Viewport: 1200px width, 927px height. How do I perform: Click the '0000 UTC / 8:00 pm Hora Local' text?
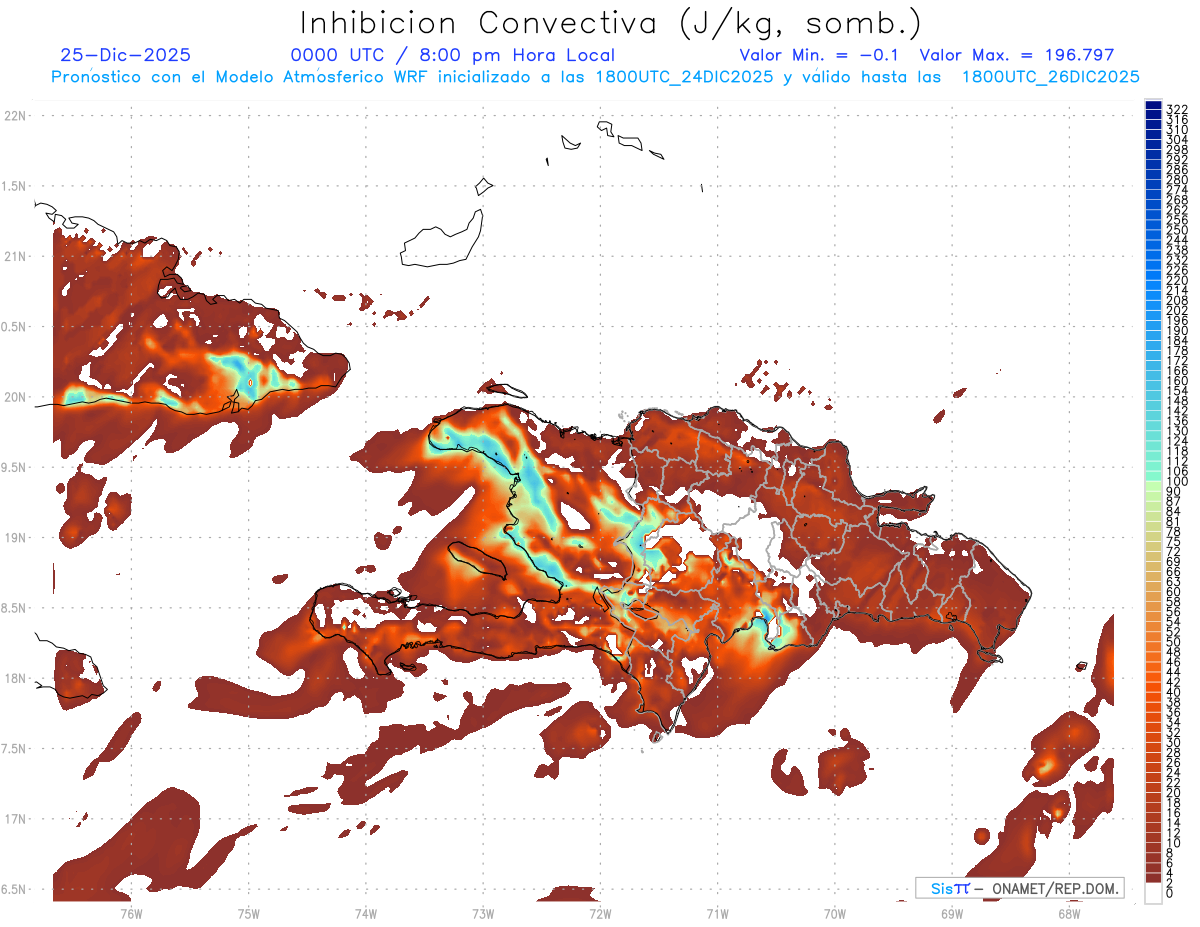click(452, 56)
